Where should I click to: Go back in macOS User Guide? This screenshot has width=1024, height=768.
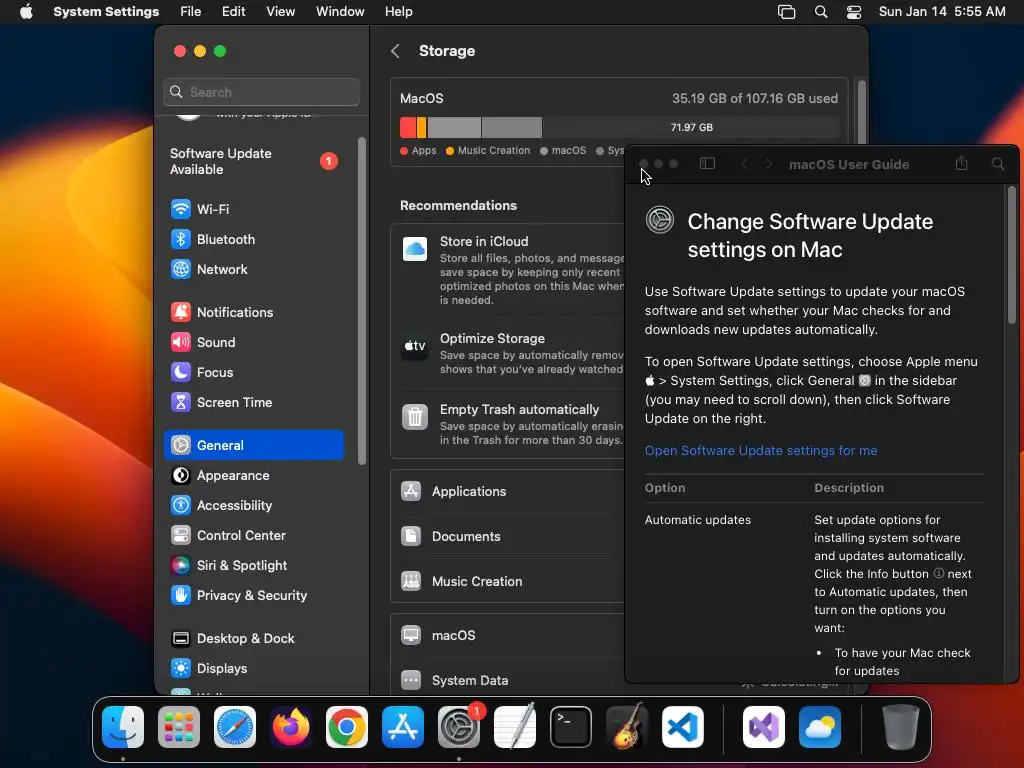[x=744, y=164]
